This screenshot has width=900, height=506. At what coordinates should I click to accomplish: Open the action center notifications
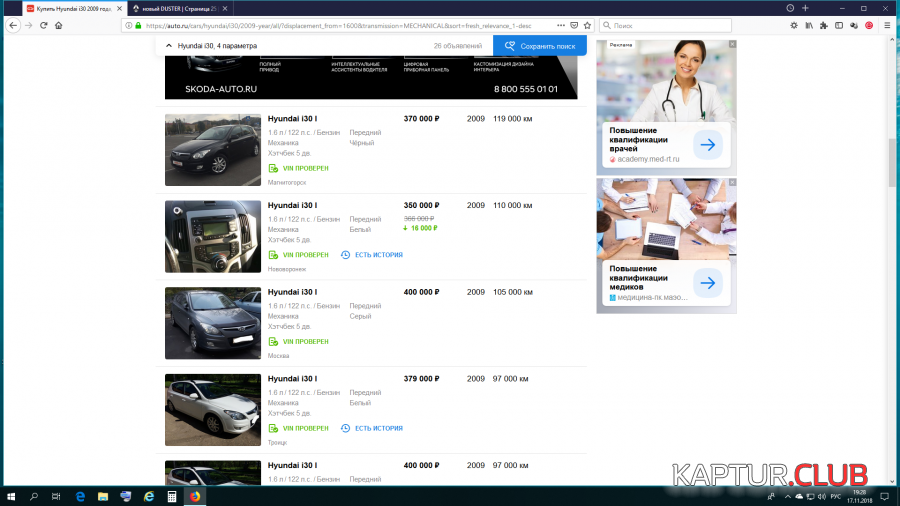click(x=885, y=496)
